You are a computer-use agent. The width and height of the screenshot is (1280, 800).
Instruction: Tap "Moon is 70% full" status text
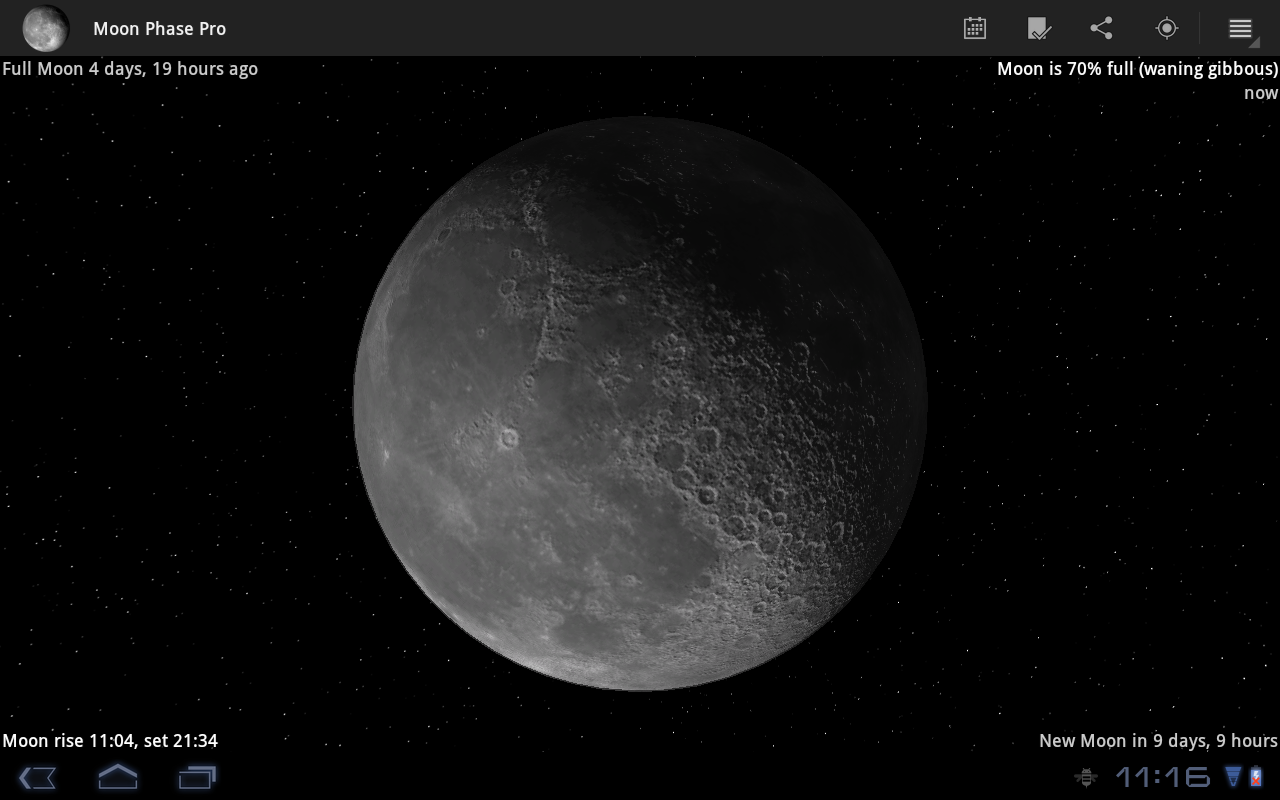(1137, 69)
